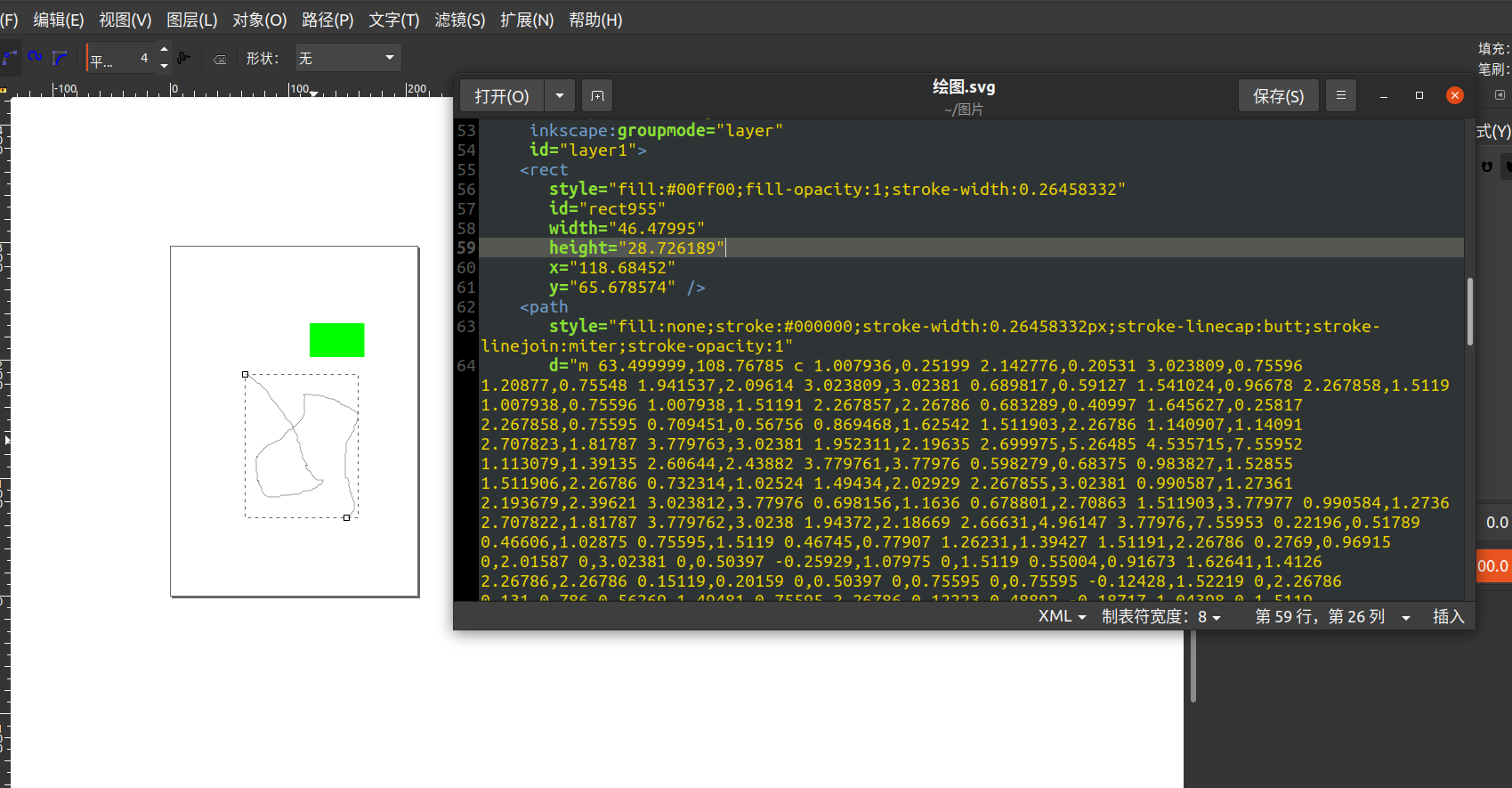Image resolution: width=1512 pixels, height=788 pixels.
Task: Increase the smoothing value with up arrow
Action: 164,50
